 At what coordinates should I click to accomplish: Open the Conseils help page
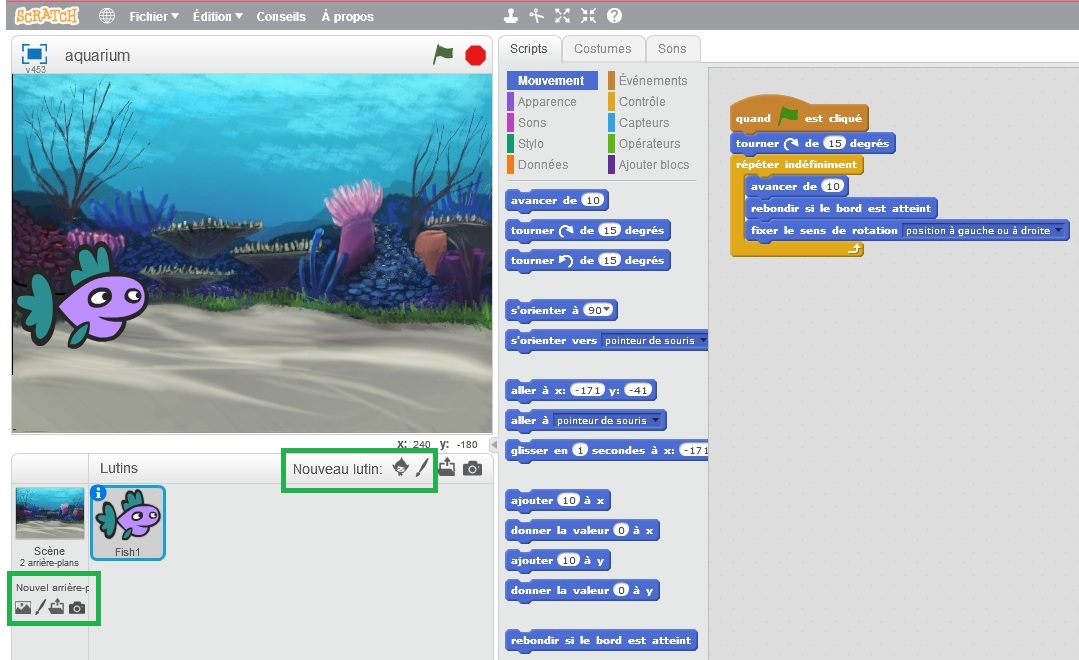click(x=281, y=16)
